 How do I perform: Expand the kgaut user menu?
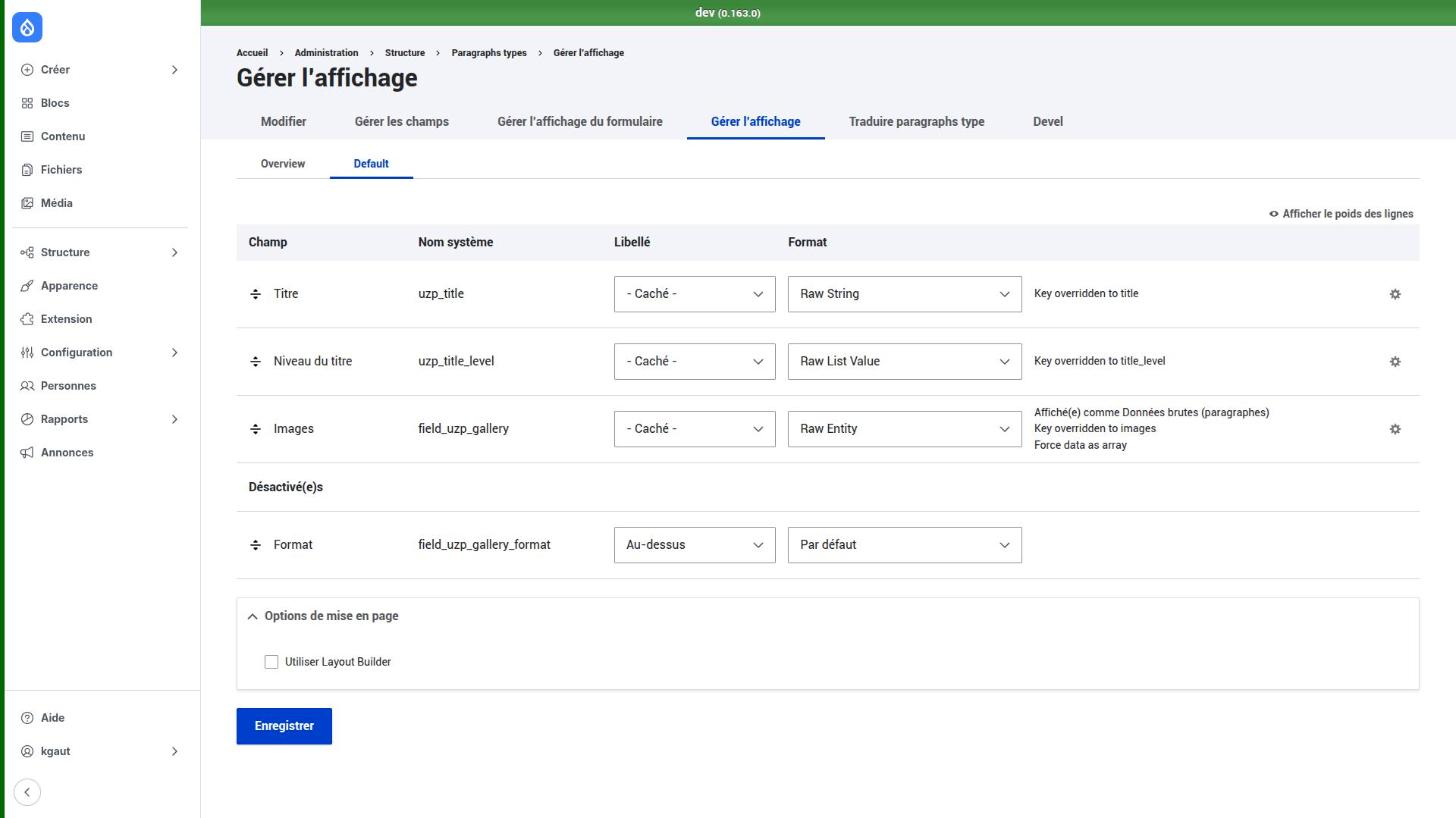[x=100, y=751]
